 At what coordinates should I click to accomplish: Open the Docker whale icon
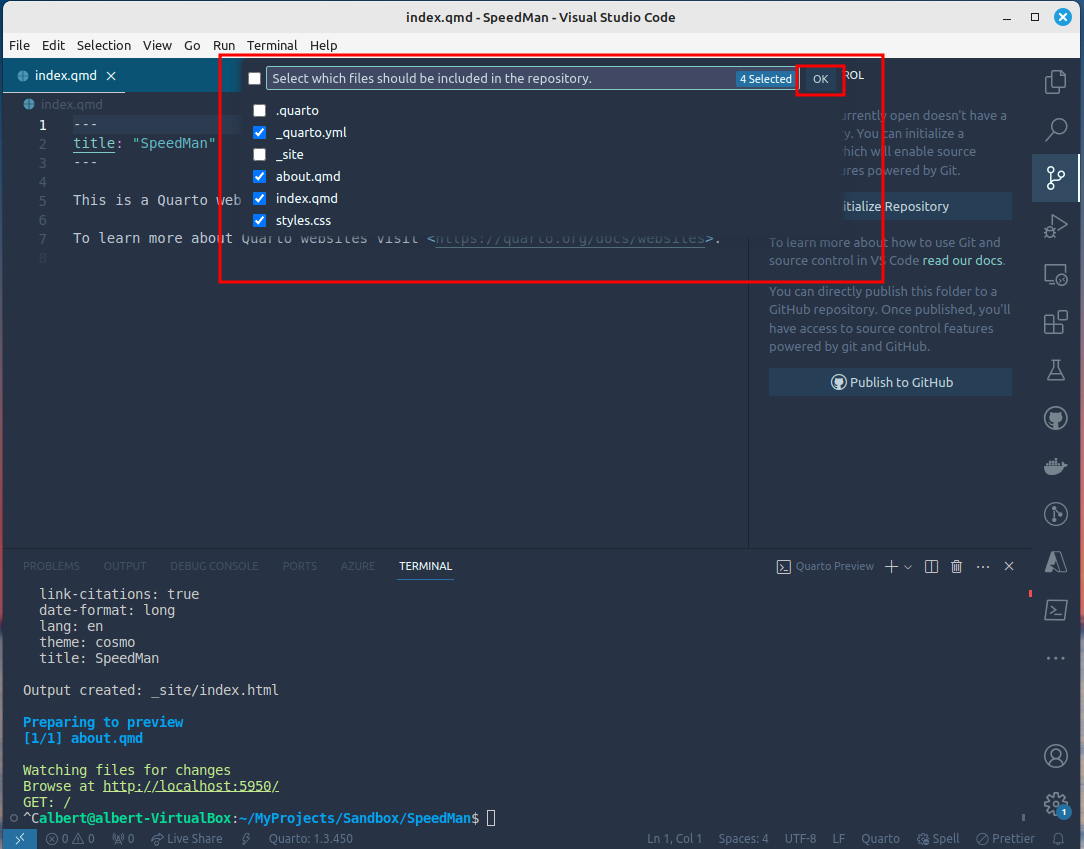pyautogui.click(x=1056, y=467)
